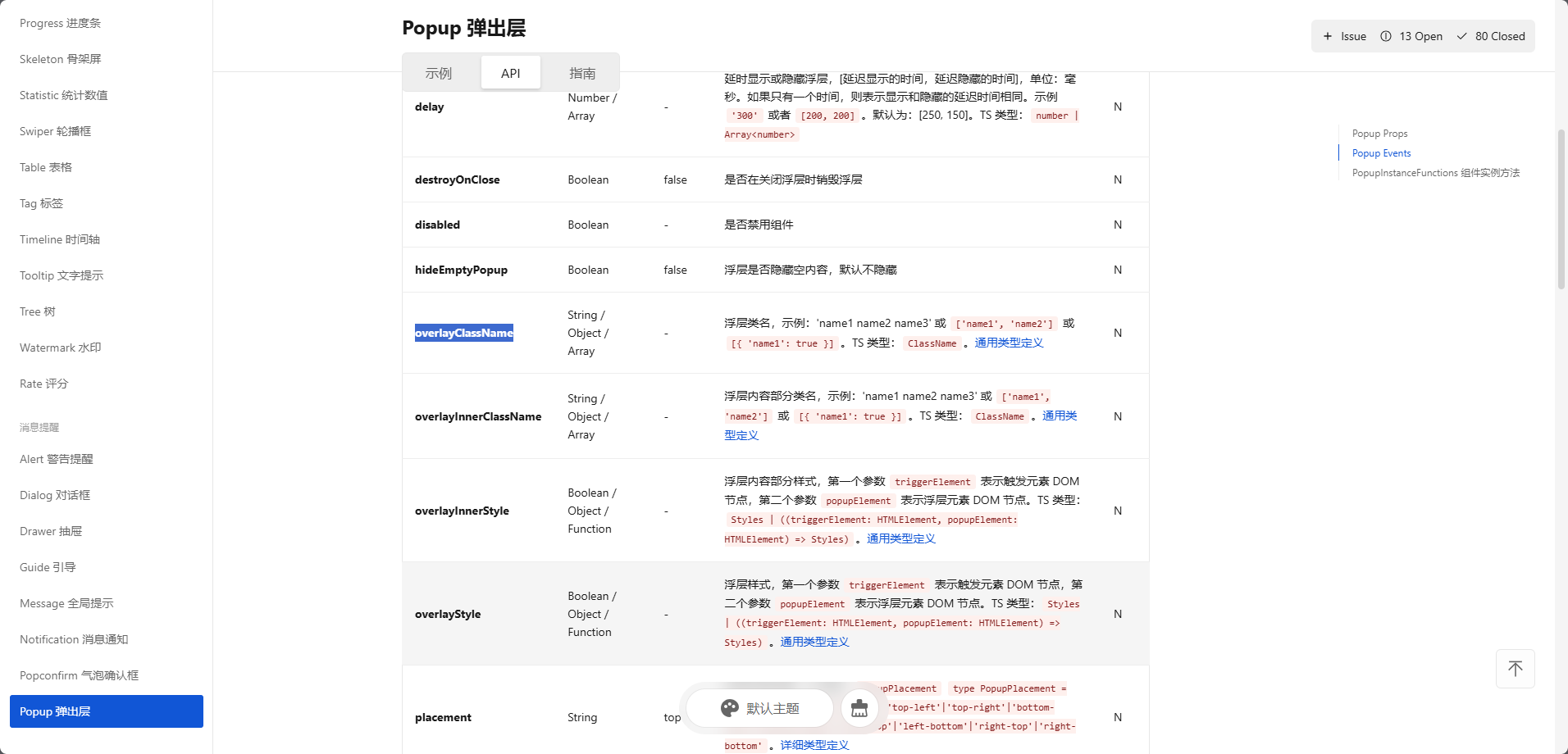The height and width of the screenshot is (754, 1568).
Task: Open Message 全局提示 page
Action: (x=107, y=603)
